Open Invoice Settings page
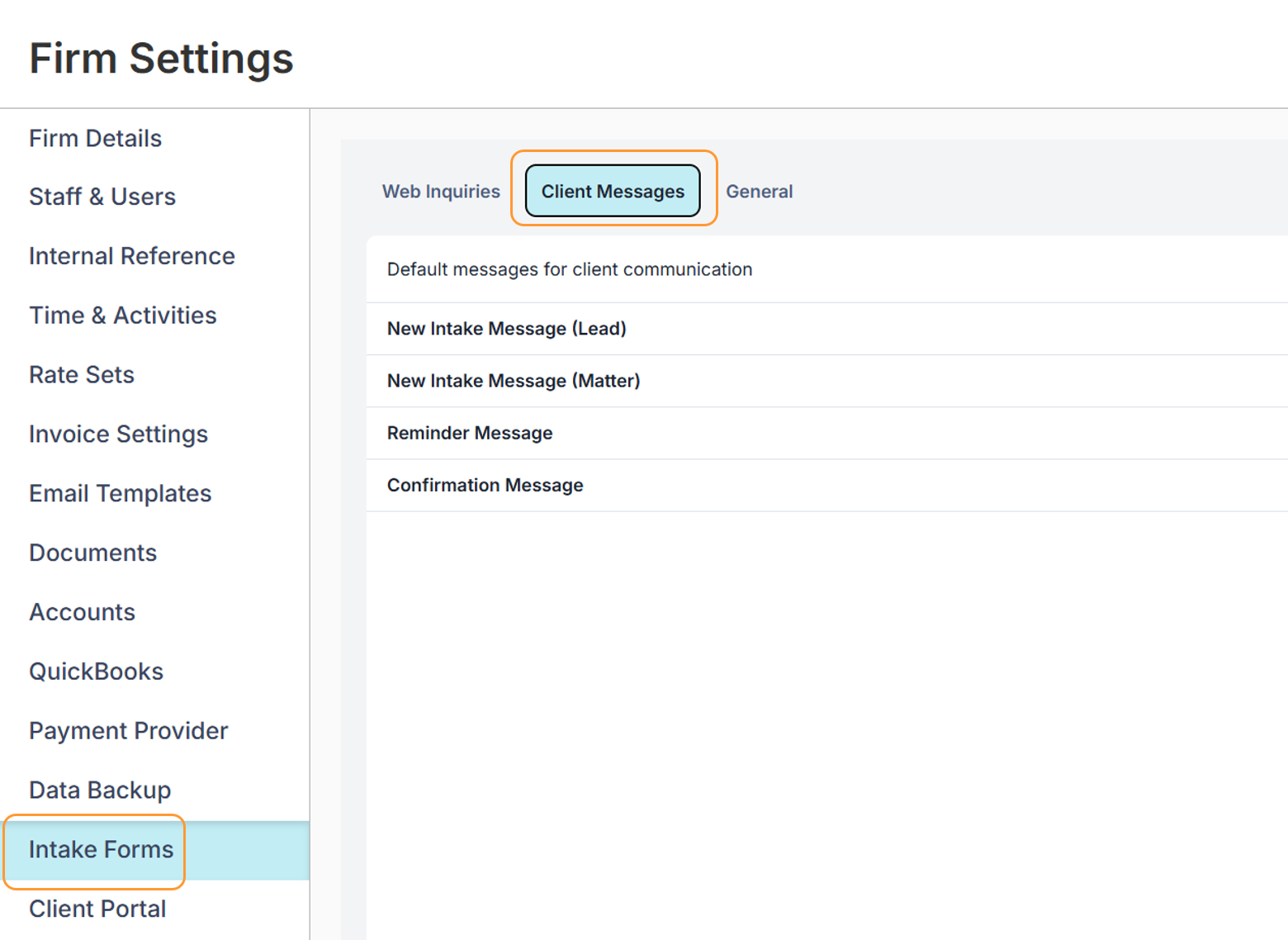The width and height of the screenshot is (1288, 940). 118,434
